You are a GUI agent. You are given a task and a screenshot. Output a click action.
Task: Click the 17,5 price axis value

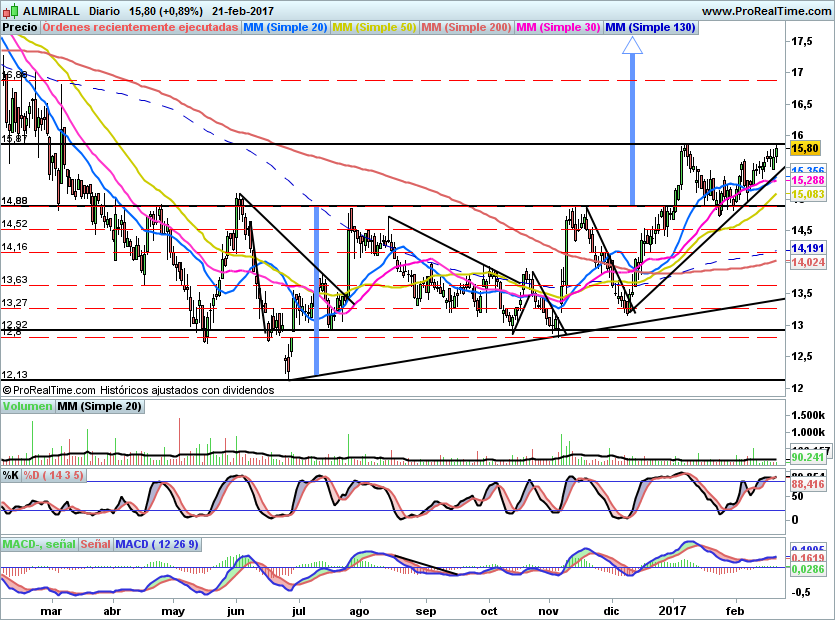[x=802, y=42]
